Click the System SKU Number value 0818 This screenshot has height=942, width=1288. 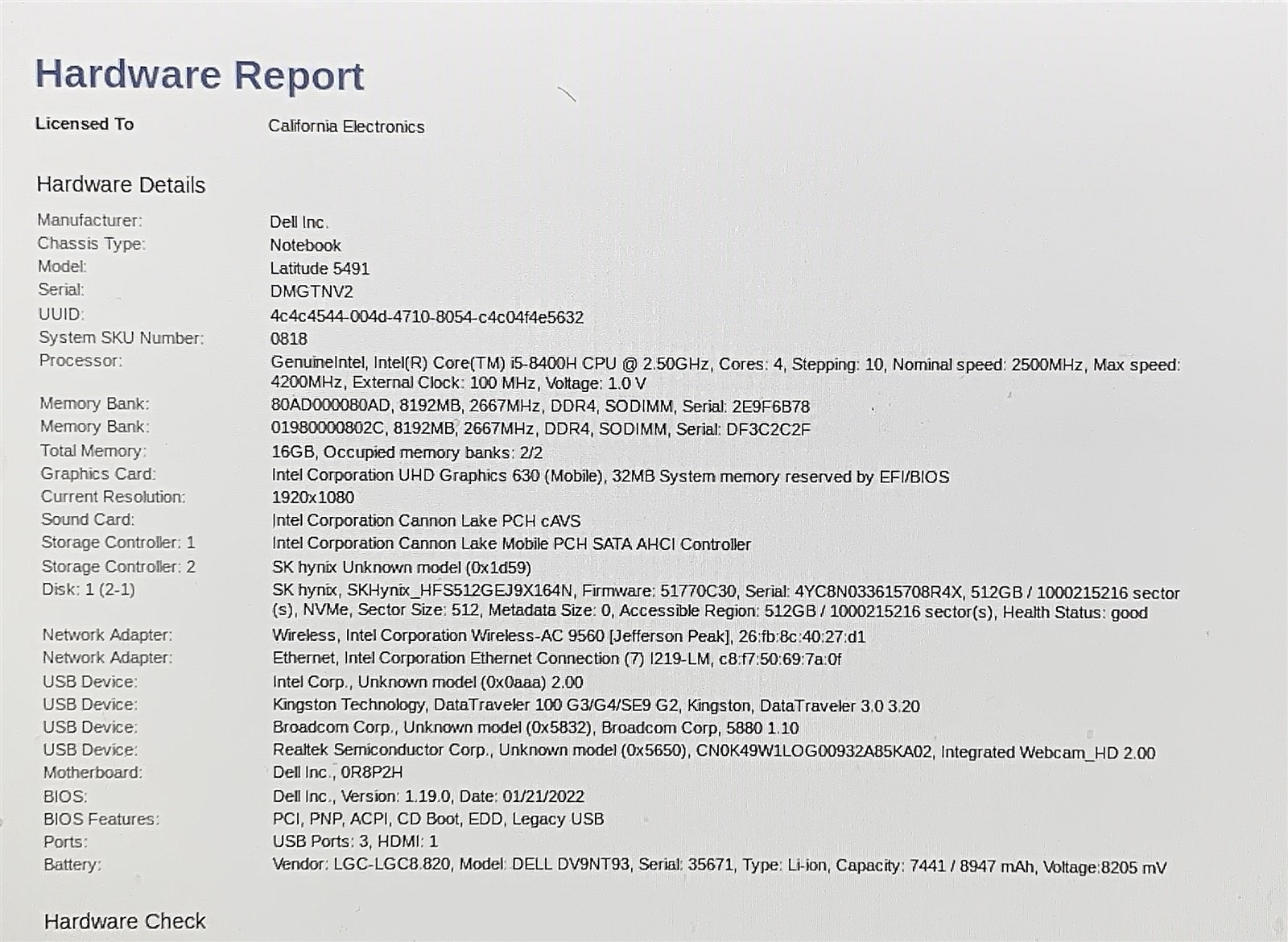pos(289,339)
